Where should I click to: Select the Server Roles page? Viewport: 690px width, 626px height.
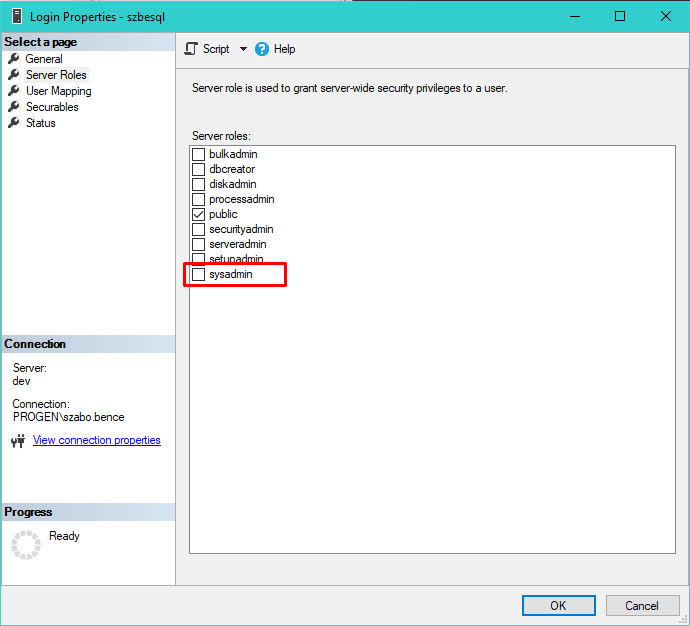click(56, 75)
